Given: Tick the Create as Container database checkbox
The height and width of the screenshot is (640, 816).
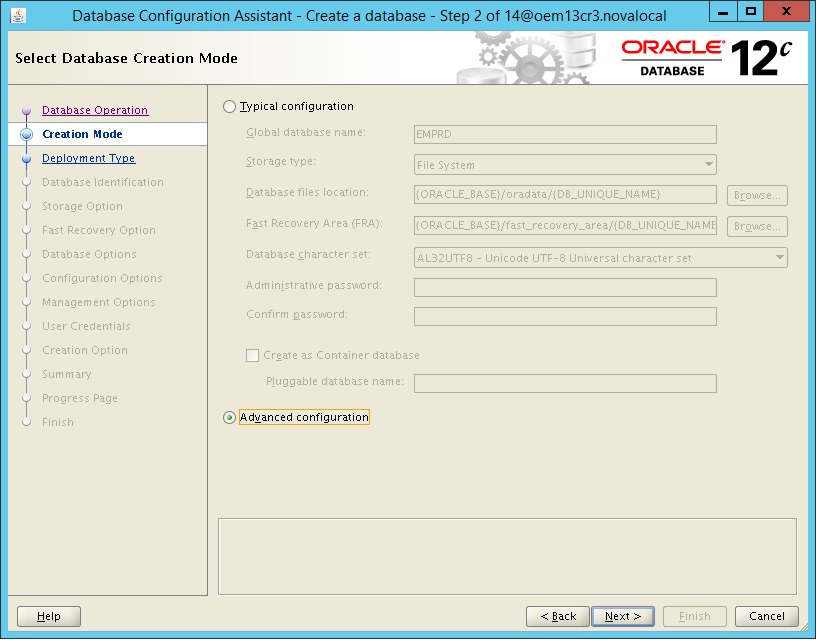Looking at the screenshot, I should (x=252, y=355).
